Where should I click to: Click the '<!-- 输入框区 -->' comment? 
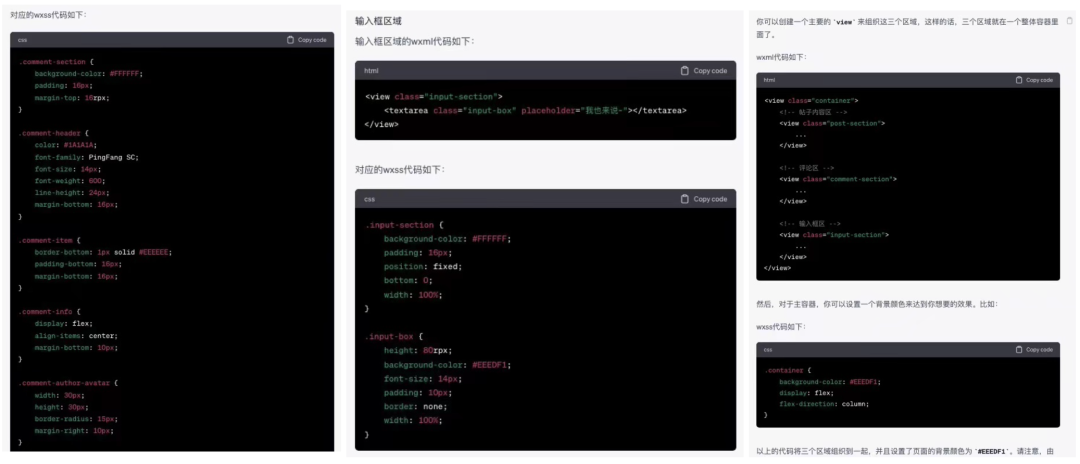[810, 224]
